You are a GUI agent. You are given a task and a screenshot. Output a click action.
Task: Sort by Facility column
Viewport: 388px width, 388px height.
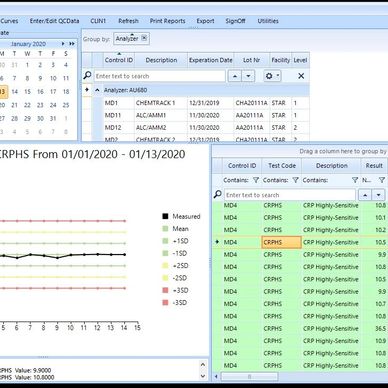click(x=280, y=60)
